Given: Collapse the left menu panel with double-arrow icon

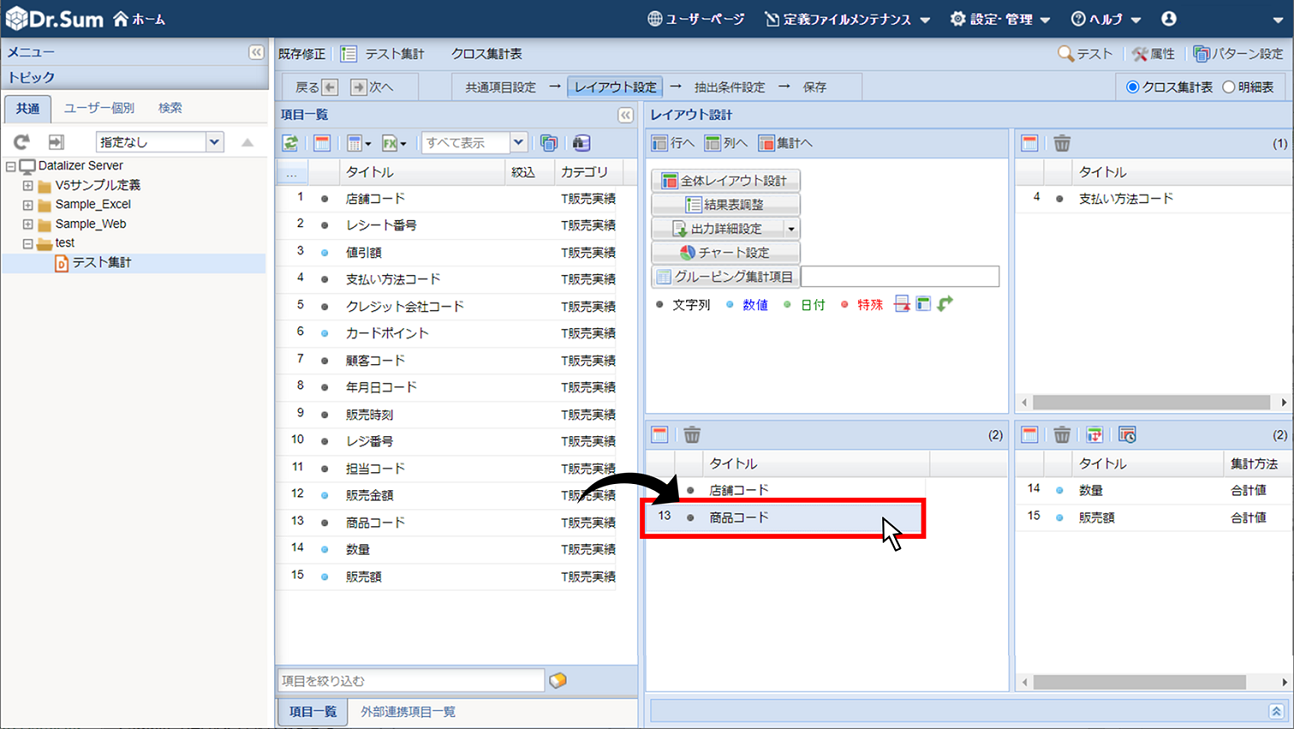Looking at the screenshot, I should (256, 53).
